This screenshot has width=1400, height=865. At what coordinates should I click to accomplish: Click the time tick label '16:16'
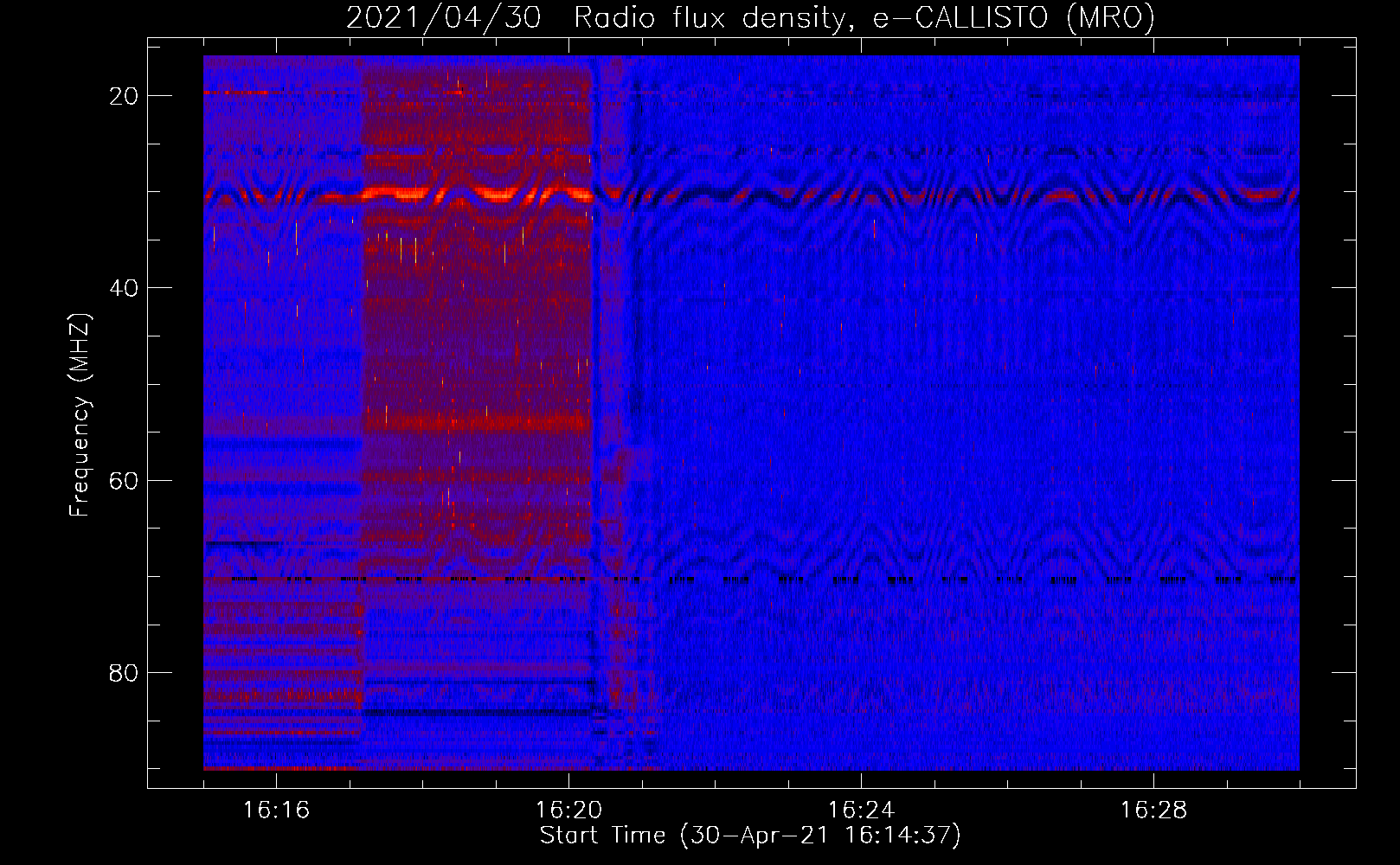click(x=276, y=810)
